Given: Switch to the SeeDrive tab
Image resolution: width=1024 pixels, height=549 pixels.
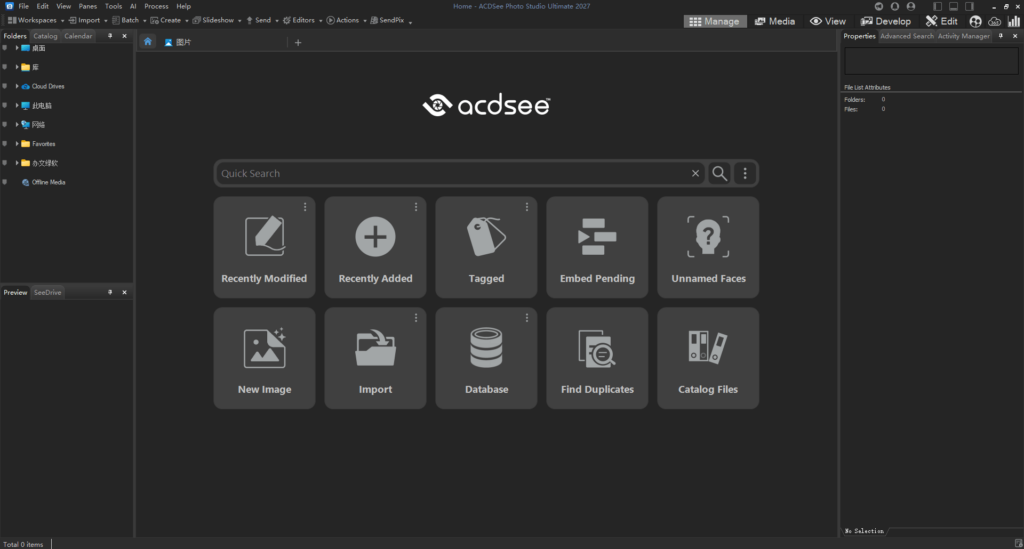Looking at the screenshot, I should click(47, 292).
